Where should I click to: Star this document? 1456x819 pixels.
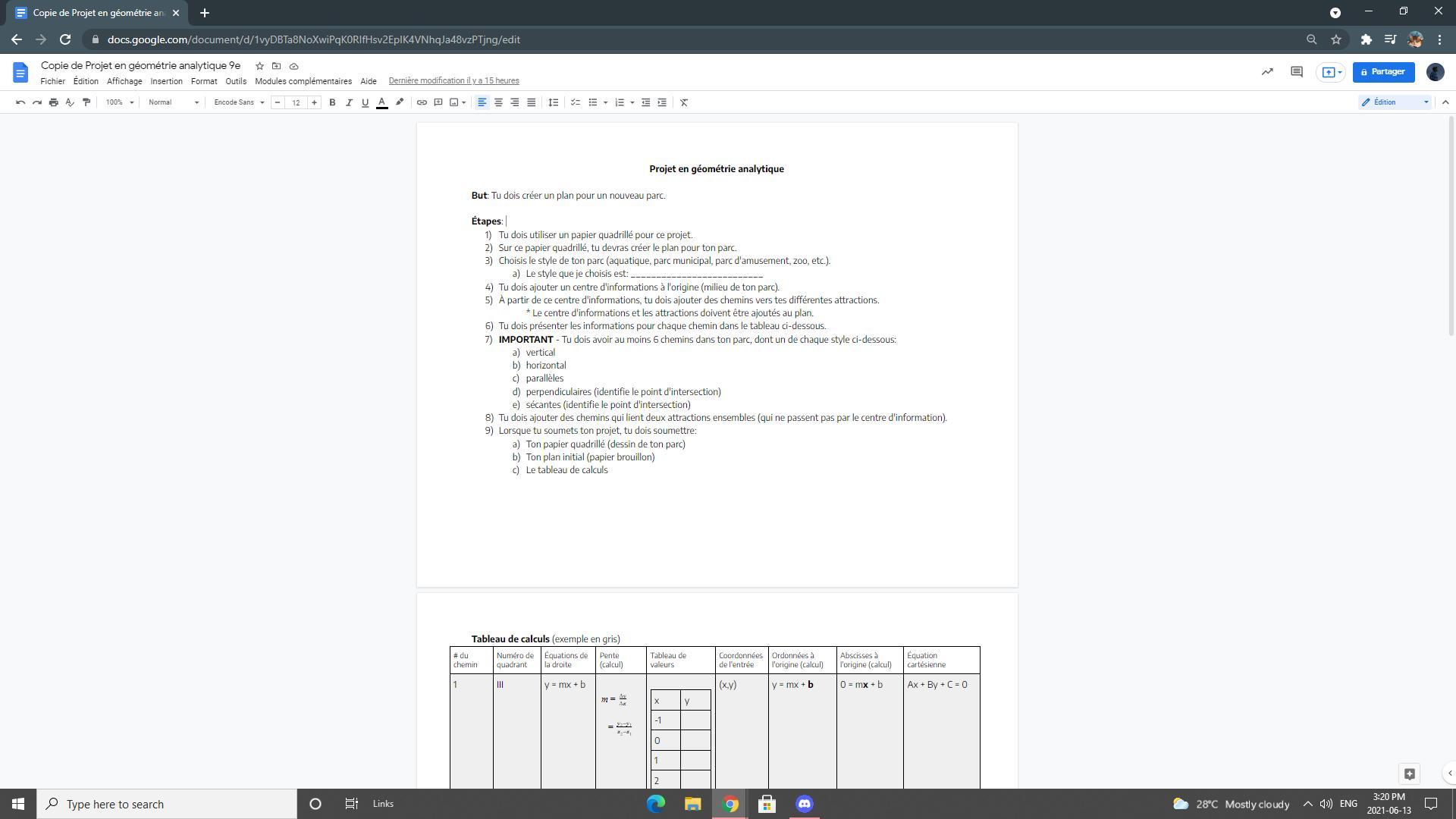[259, 66]
